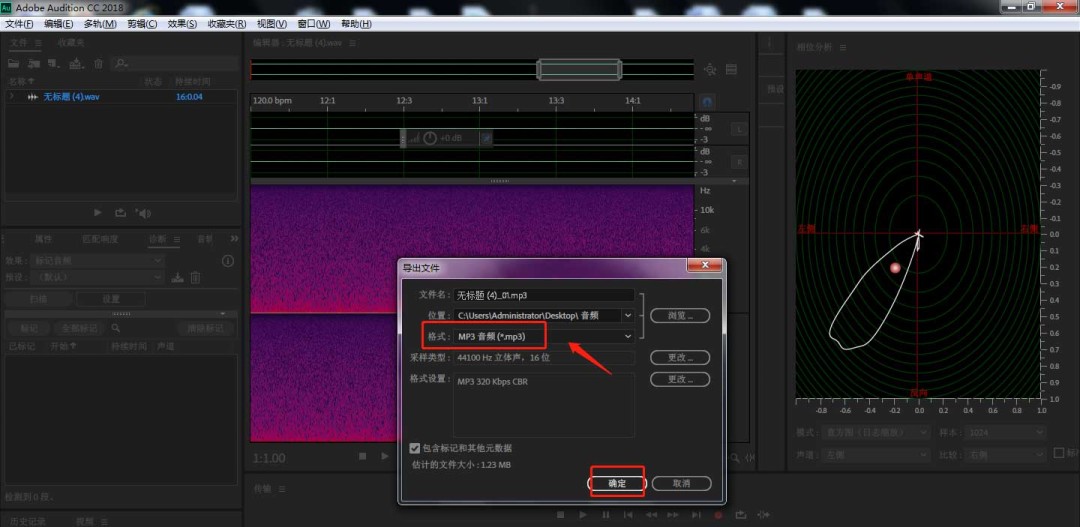Toggle the auto-play speaker icon in Files panel
Screen dimensions: 1080x527
143,212
